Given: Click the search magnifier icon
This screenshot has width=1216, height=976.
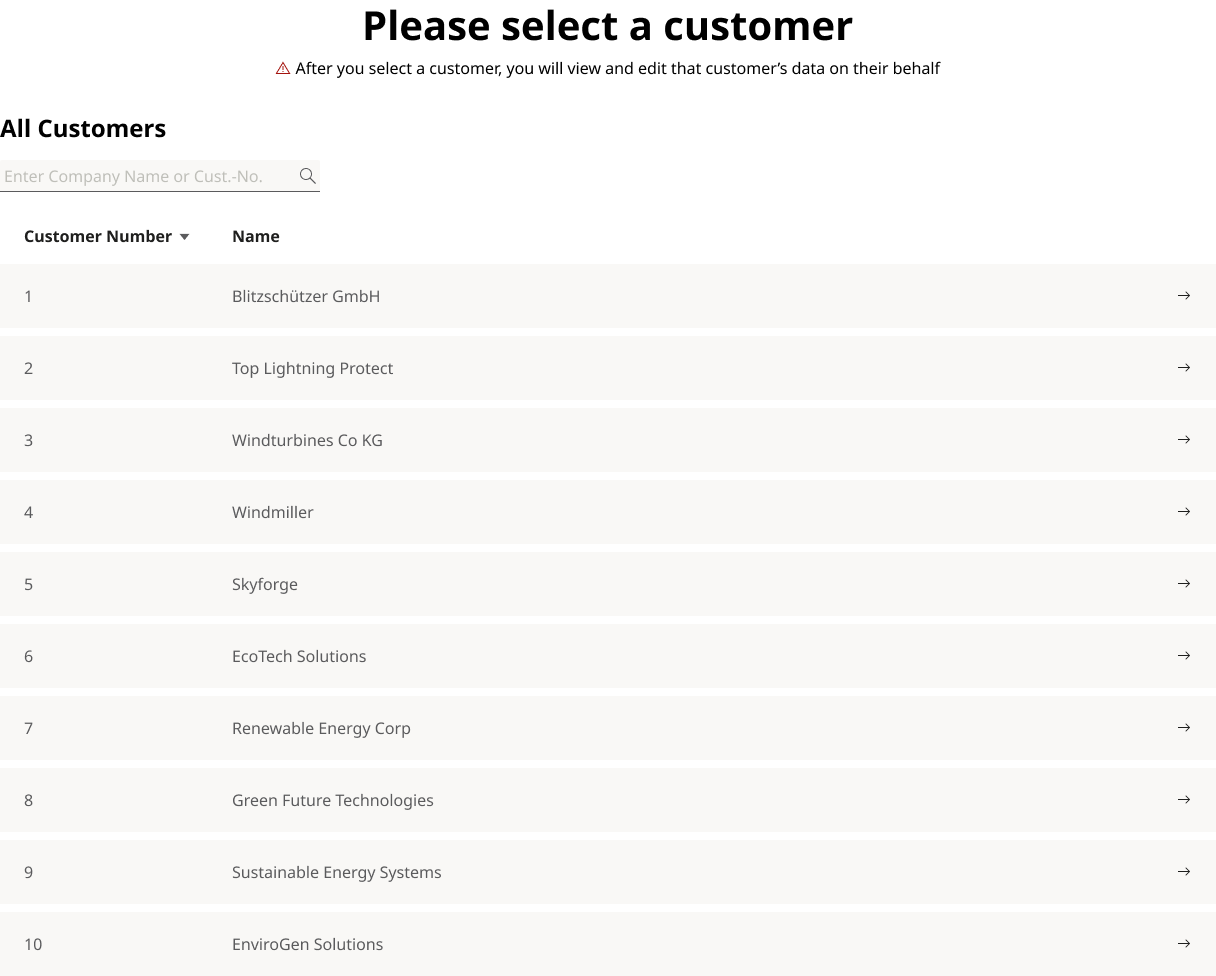Looking at the screenshot, I should (308, 176).
